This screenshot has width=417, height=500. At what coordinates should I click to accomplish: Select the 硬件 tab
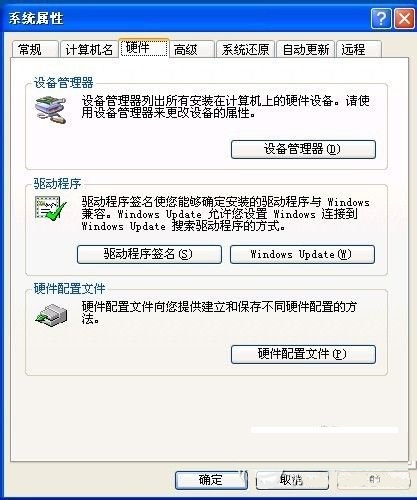coord(144,48)
